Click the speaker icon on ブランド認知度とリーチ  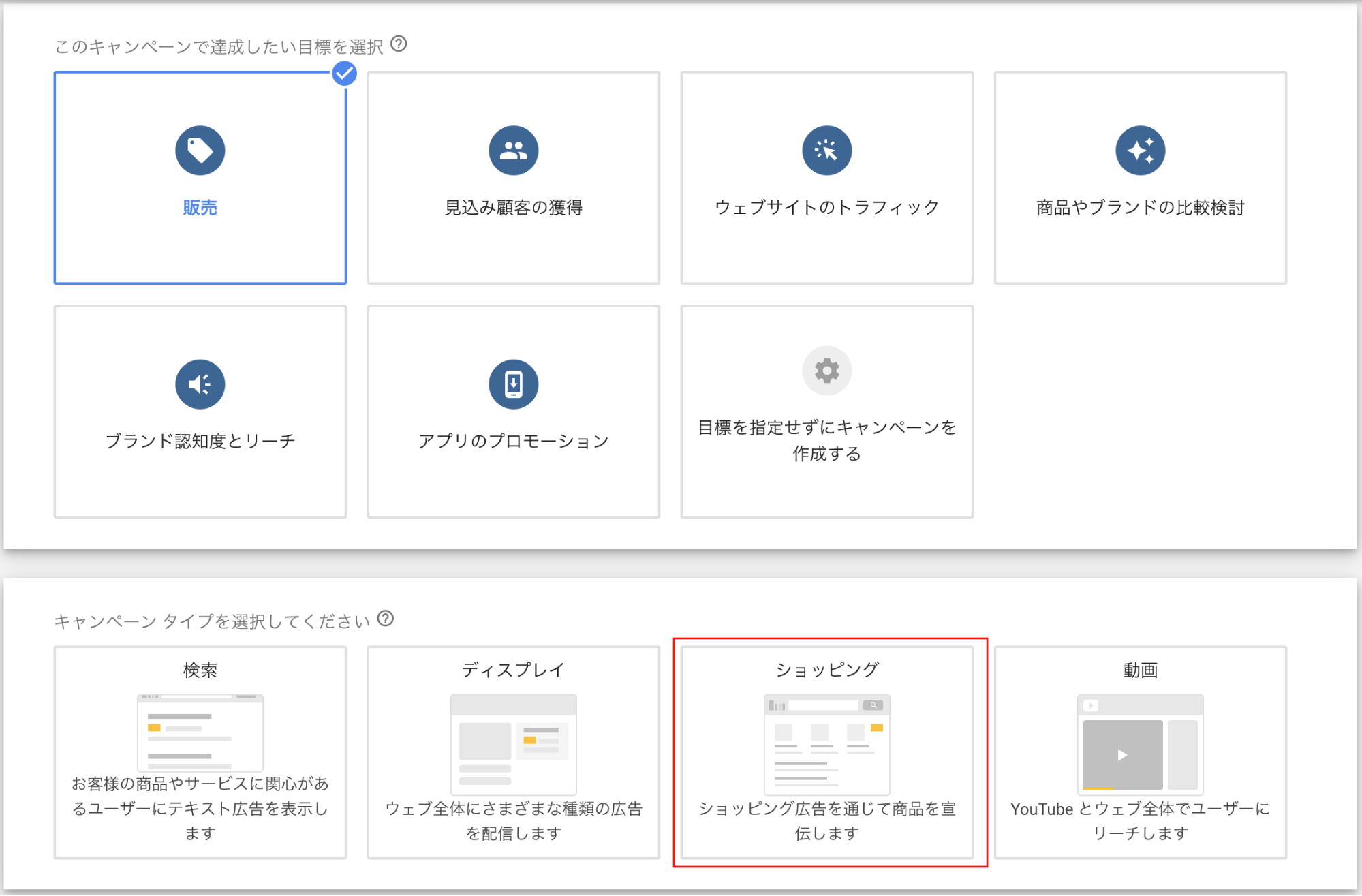pyautogui.click(x=200, y=384)
